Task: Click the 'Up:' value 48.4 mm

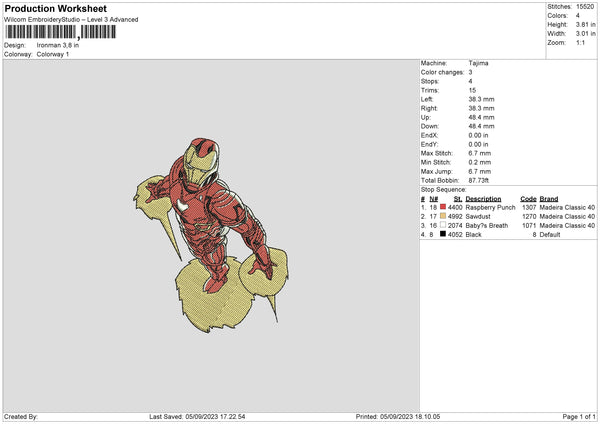Action: pyautogui.click(x=481, y=117)
